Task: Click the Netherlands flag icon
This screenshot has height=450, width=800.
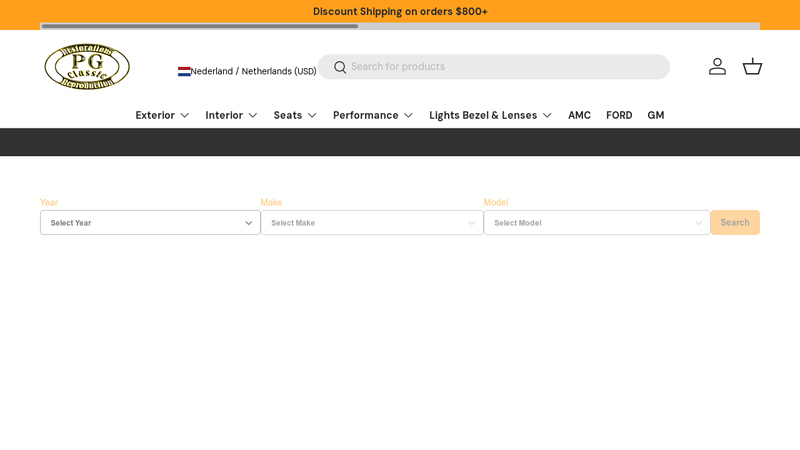Action: pyautogui.click(x=184, y=71)
